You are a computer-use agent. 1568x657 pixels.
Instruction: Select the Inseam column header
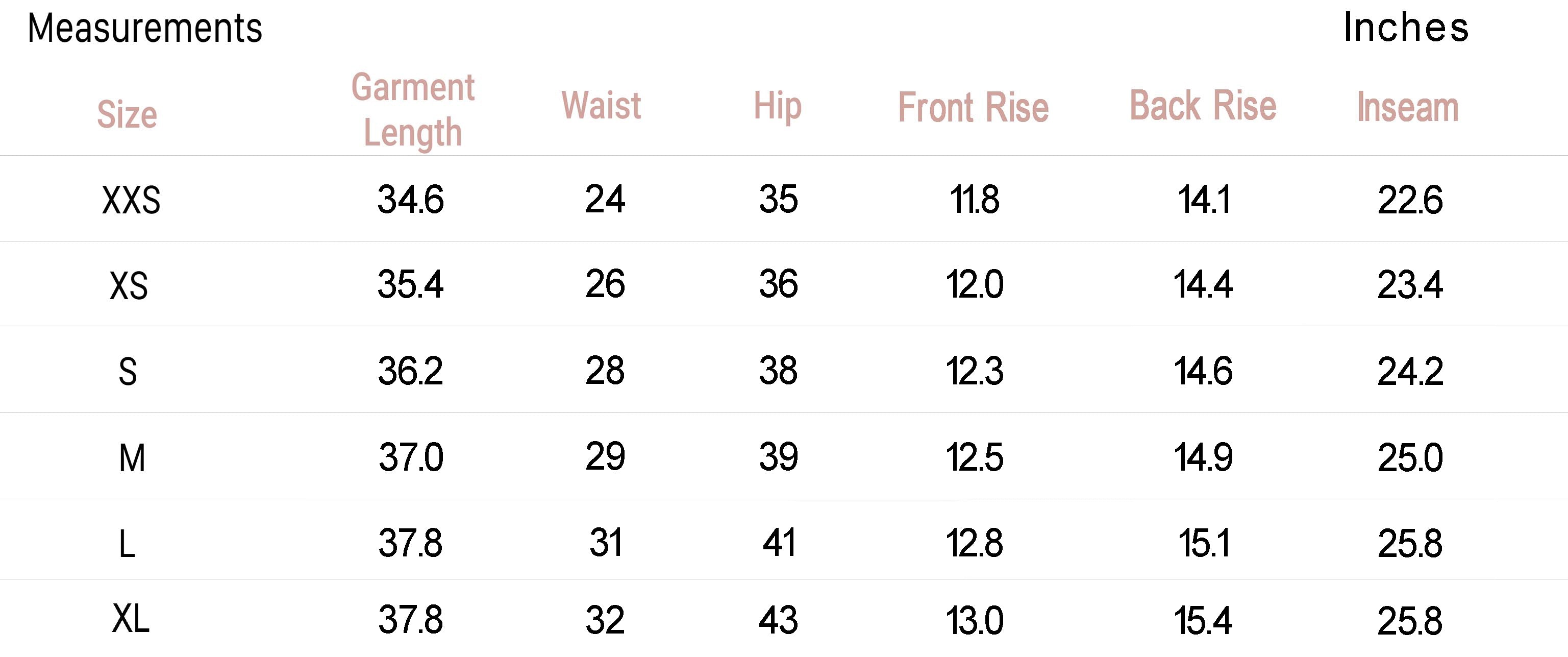[x=1408, y=108]
